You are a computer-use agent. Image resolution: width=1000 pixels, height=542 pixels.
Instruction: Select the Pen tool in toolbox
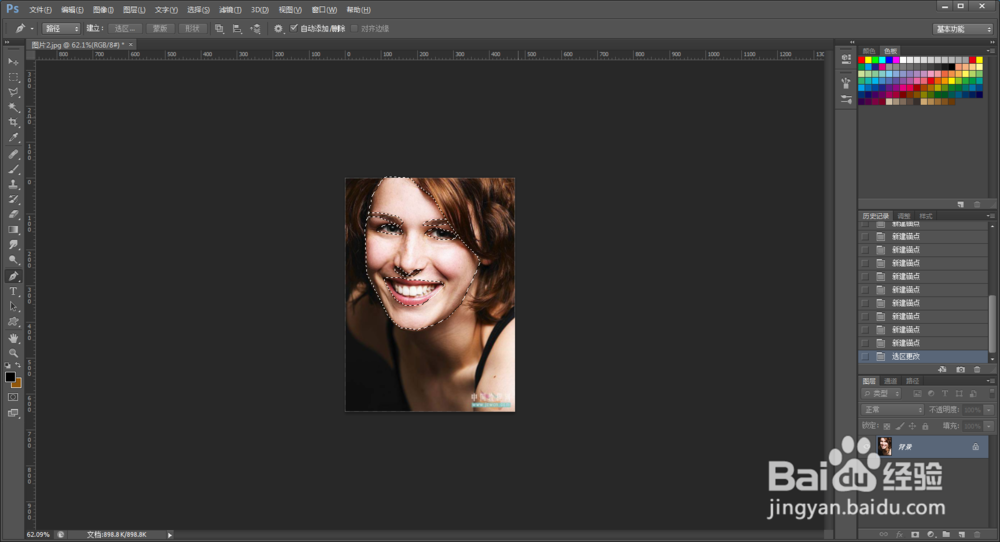(x=13, y=276)
